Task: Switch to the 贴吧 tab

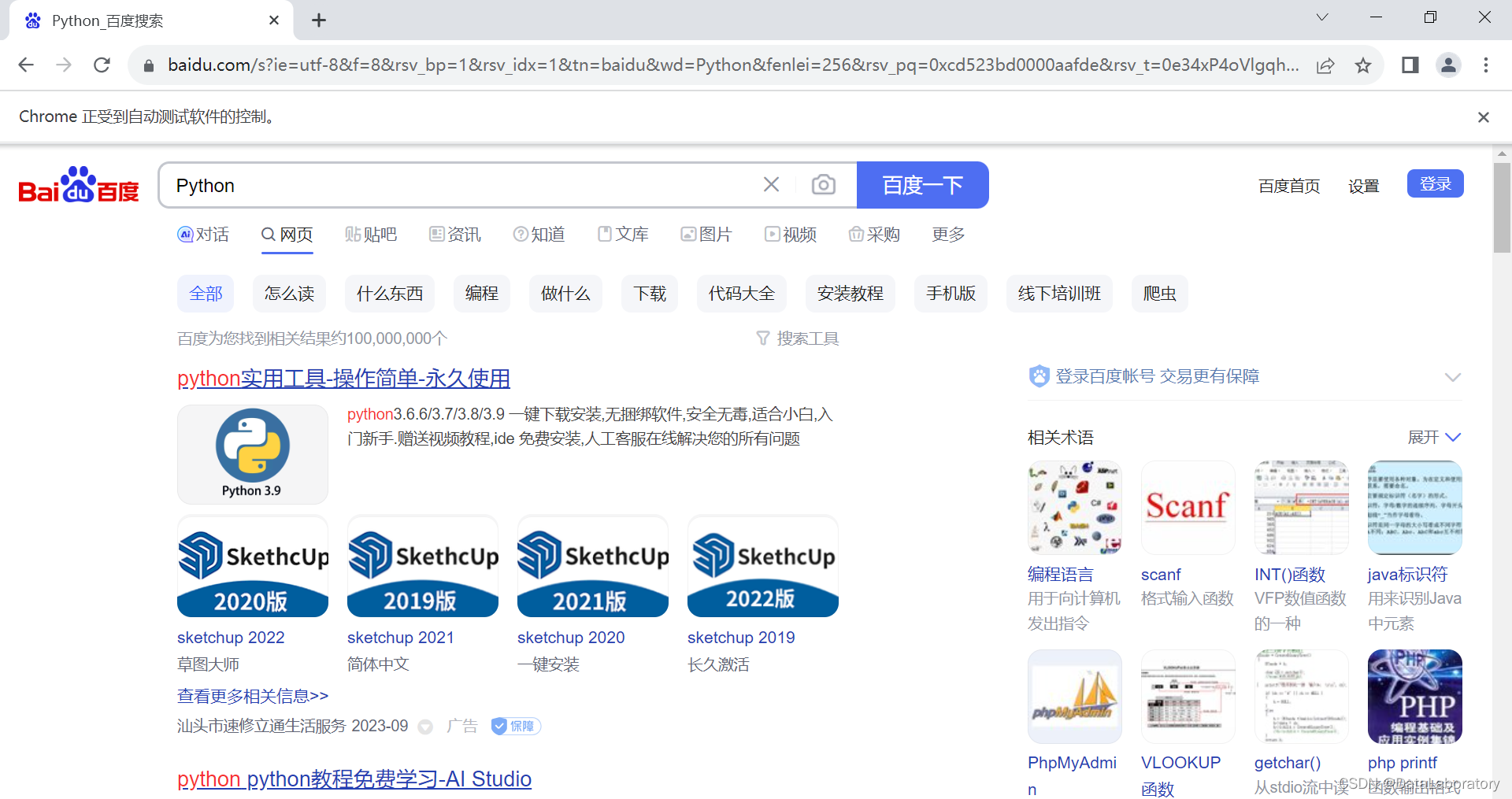Action: click(371, 235)
